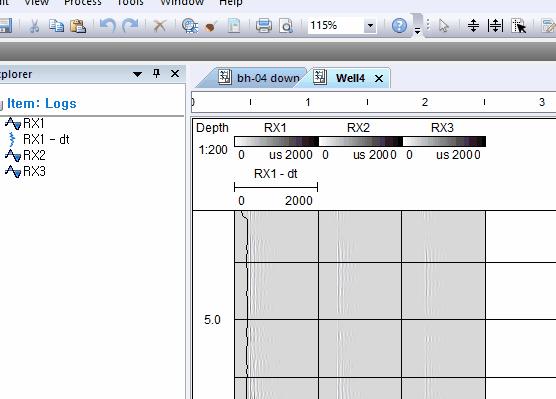Click the Print Preview magnifier icon
Image resolution: width=556 pixels, height=399 pixels.
click(286, 26)
